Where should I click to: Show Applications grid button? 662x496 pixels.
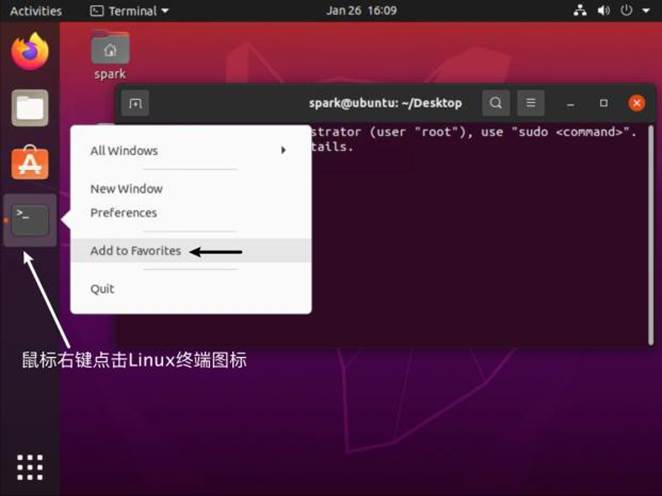click(30, 467)
